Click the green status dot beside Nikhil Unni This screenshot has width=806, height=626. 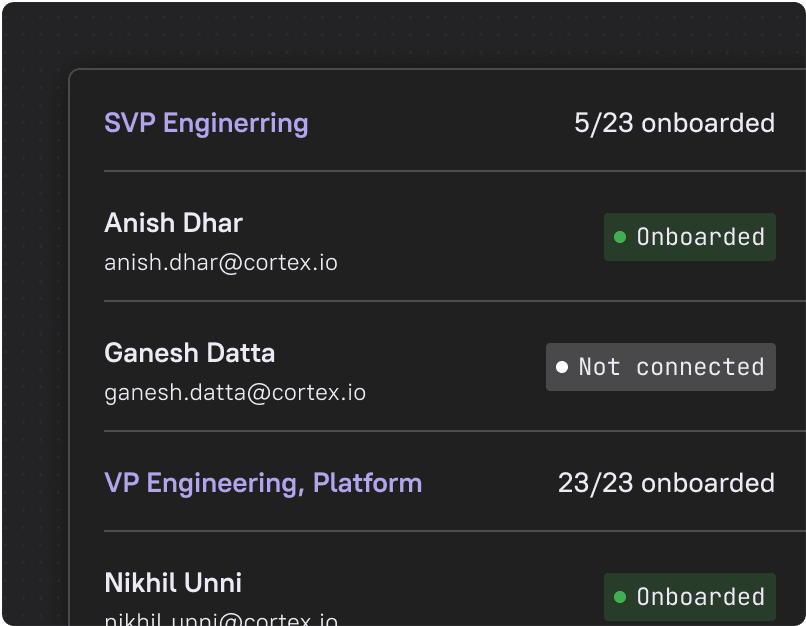click(620, 597)
